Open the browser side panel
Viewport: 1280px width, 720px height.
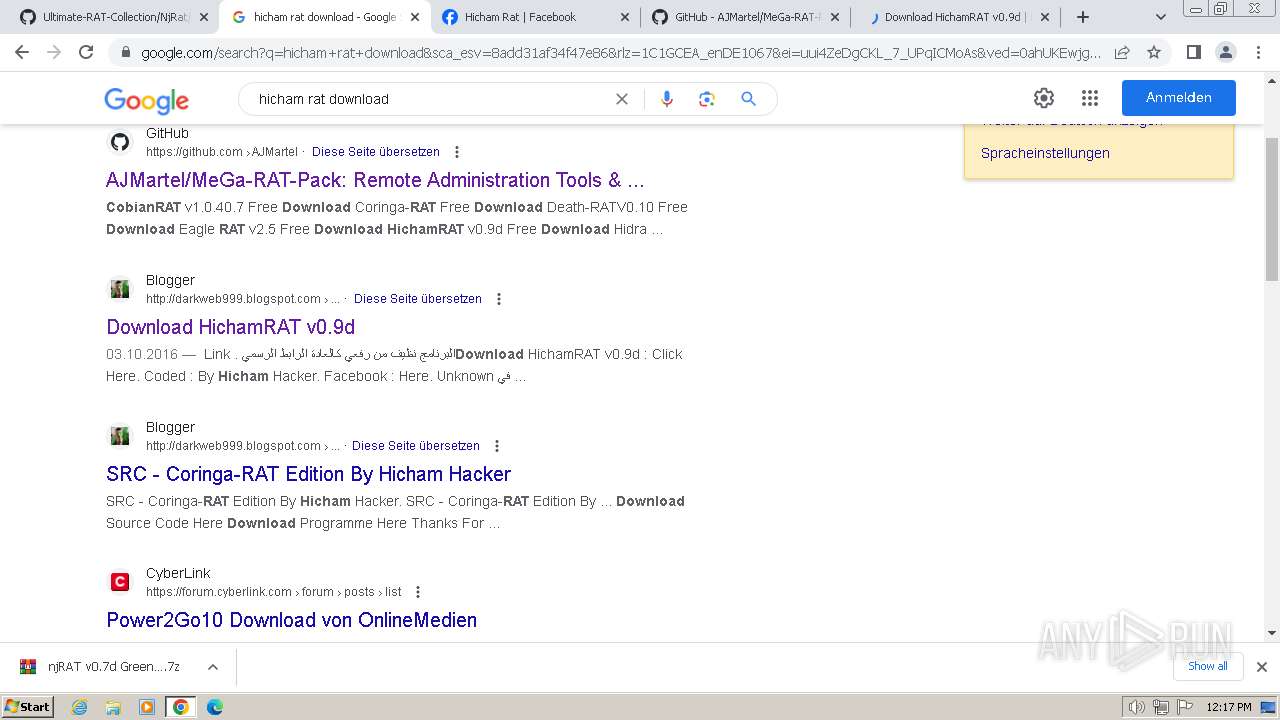1193,52
